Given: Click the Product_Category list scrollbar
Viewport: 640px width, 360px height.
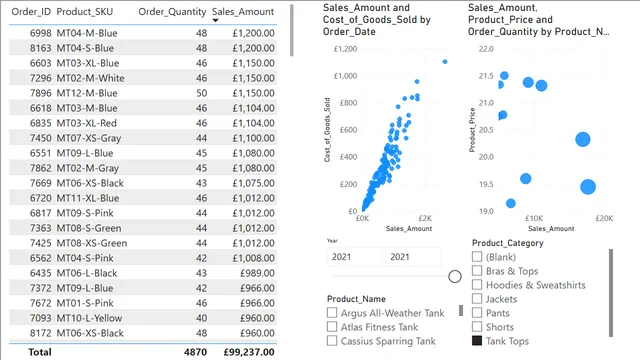Looking at the screenshot, I should tap(611, 293).
